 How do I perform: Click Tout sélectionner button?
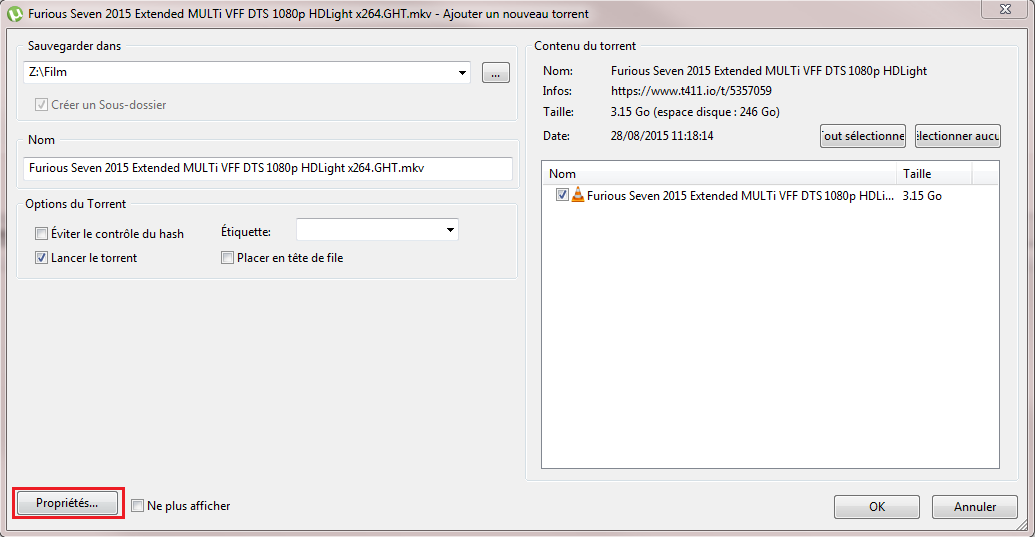(863, 136)
